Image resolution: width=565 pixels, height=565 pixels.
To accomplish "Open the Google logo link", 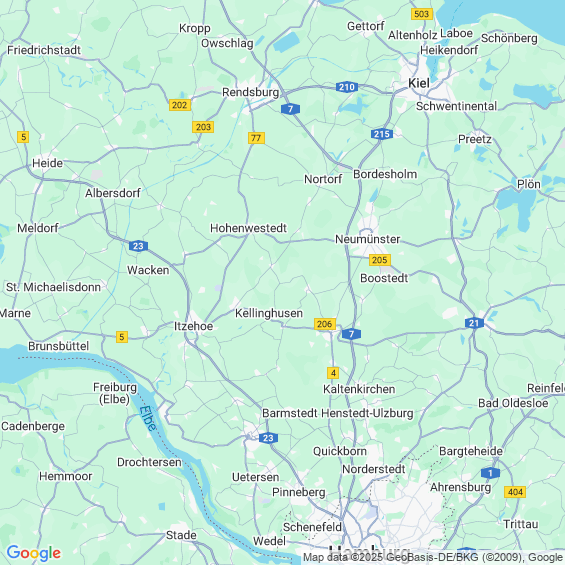I will pyautogui.click(x=34, y=553).
